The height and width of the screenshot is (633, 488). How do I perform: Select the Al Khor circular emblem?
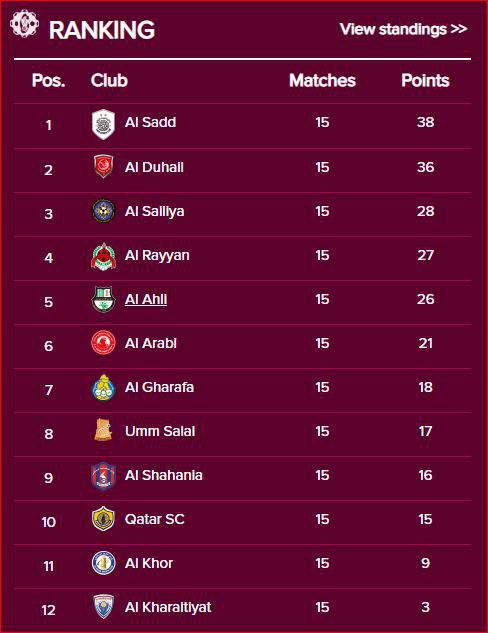(x=103, y=563)
